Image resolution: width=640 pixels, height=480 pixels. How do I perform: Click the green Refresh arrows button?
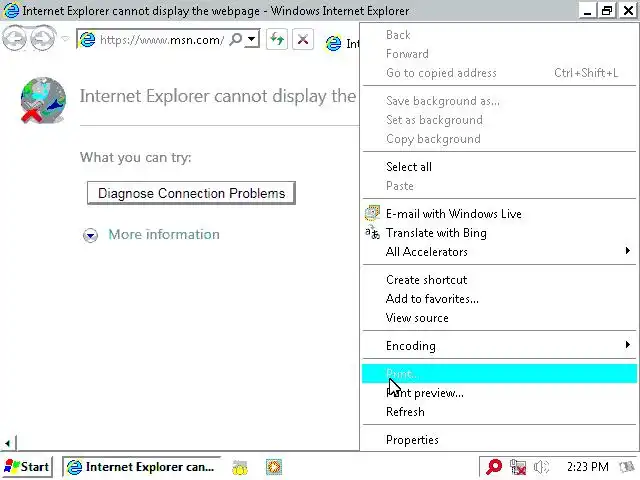277,39
